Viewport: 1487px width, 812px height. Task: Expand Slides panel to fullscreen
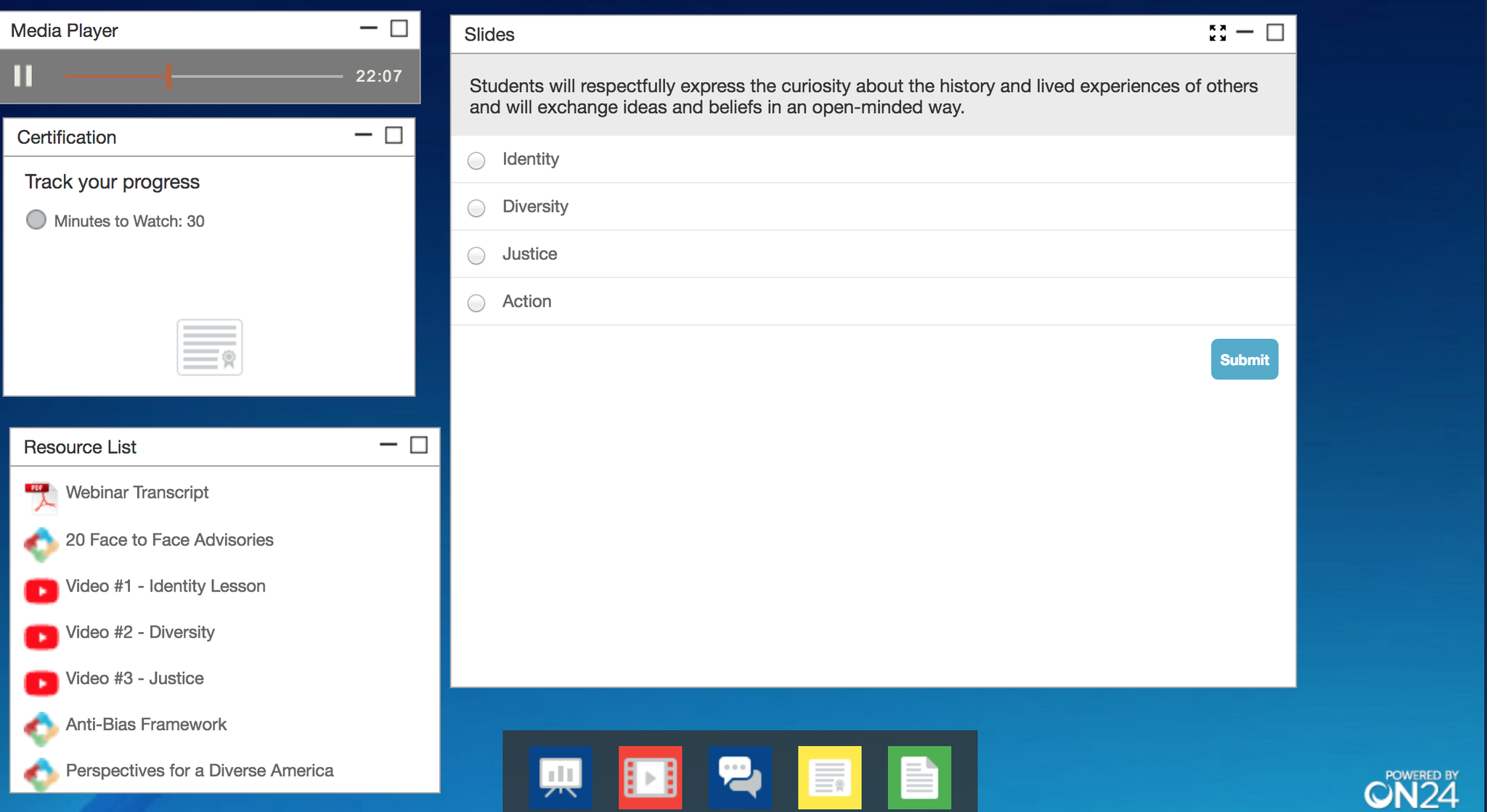1218,33
